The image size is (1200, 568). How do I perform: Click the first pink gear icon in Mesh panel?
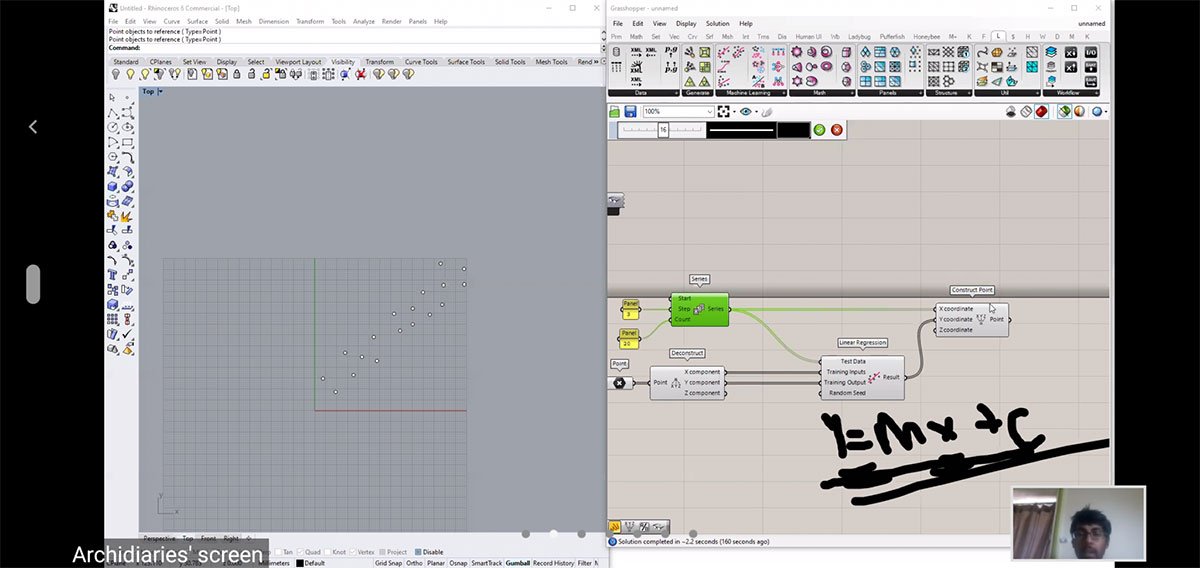click(x=797, y=52)
